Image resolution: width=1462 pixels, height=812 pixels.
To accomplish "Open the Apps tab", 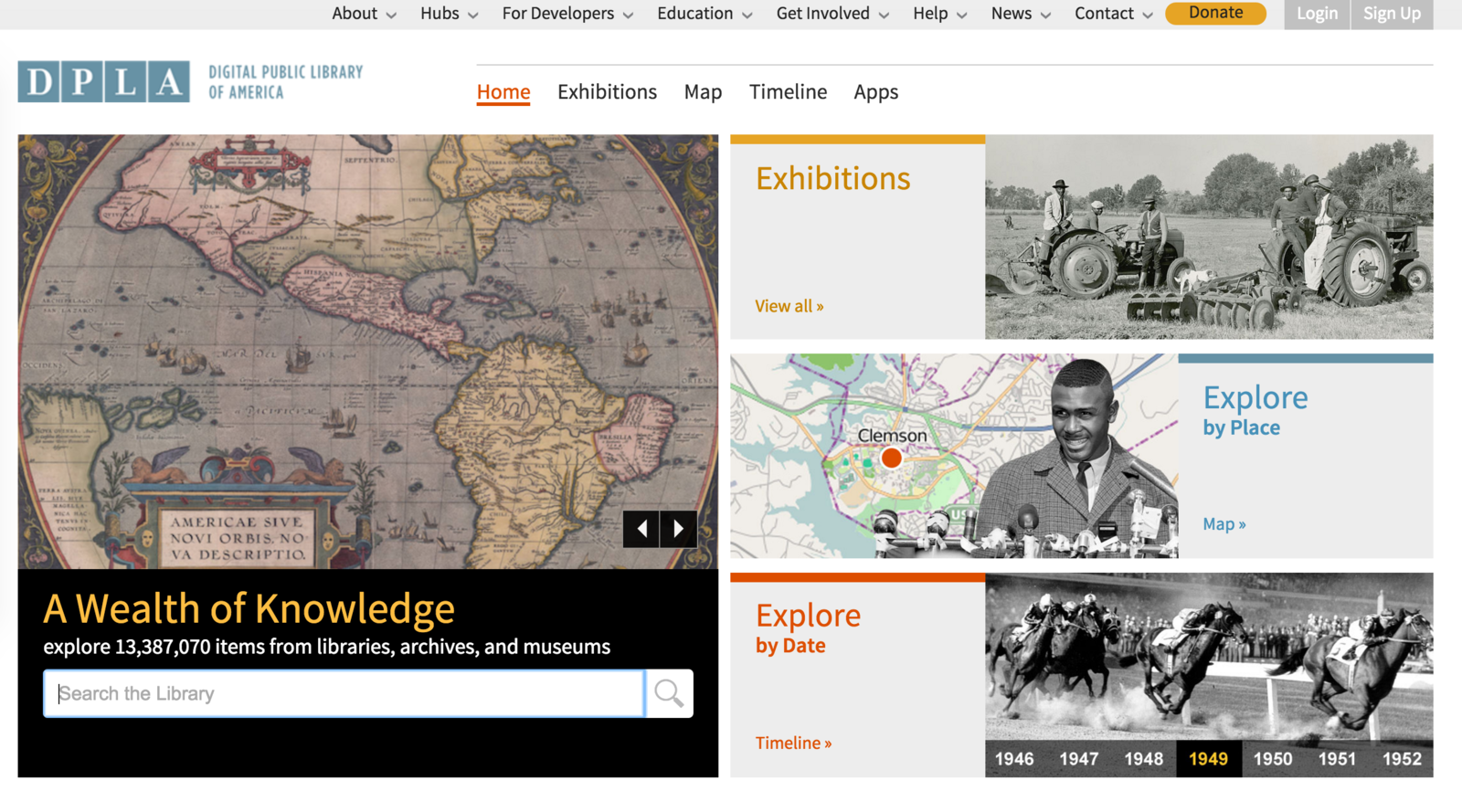I will pos(875,92).
